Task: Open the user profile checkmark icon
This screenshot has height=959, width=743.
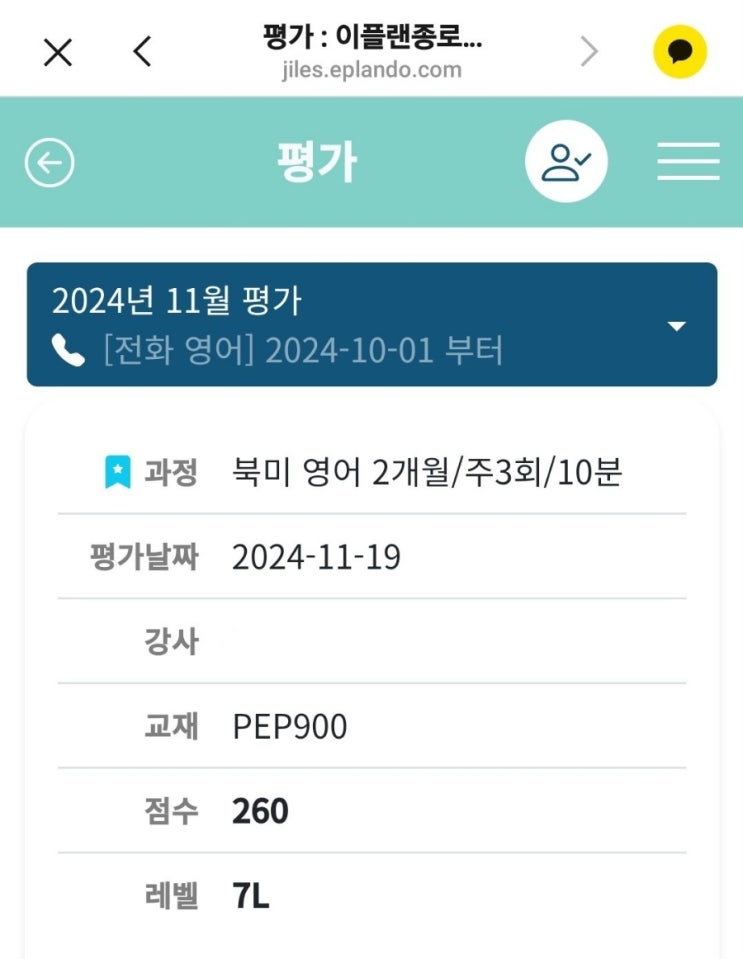Action: tap(566, 162)
